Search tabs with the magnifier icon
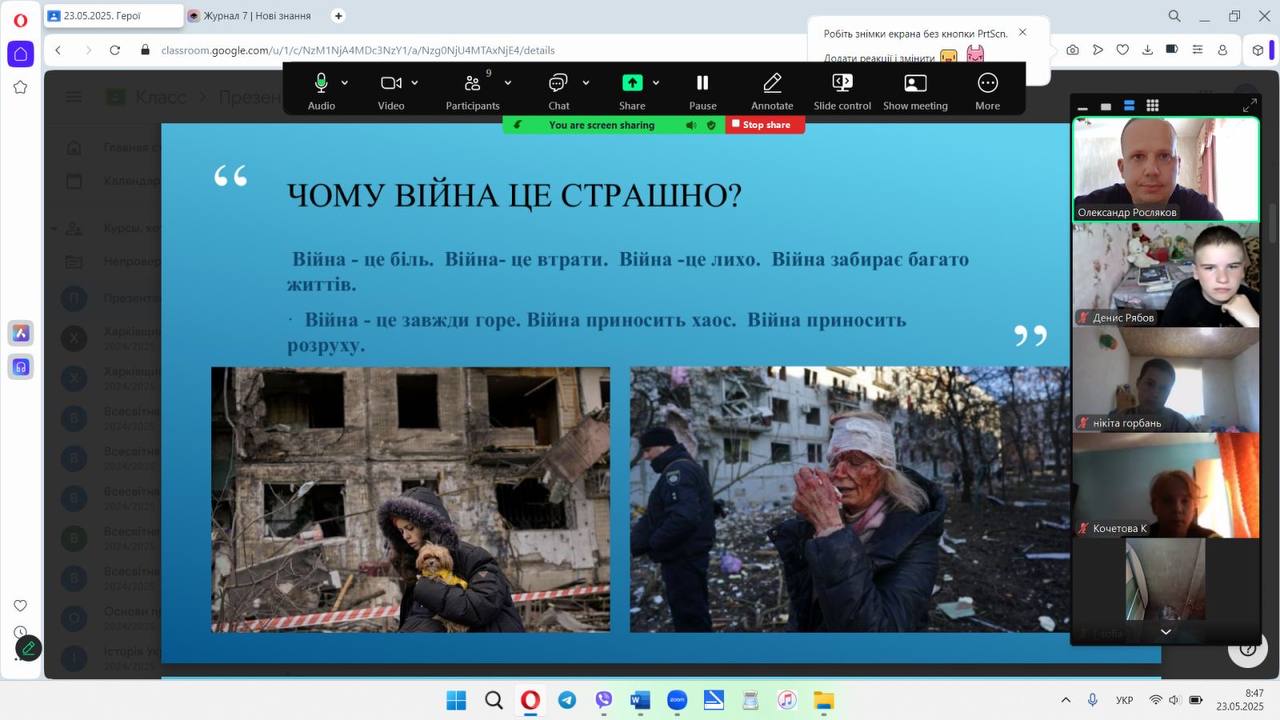 (1175, 16)
